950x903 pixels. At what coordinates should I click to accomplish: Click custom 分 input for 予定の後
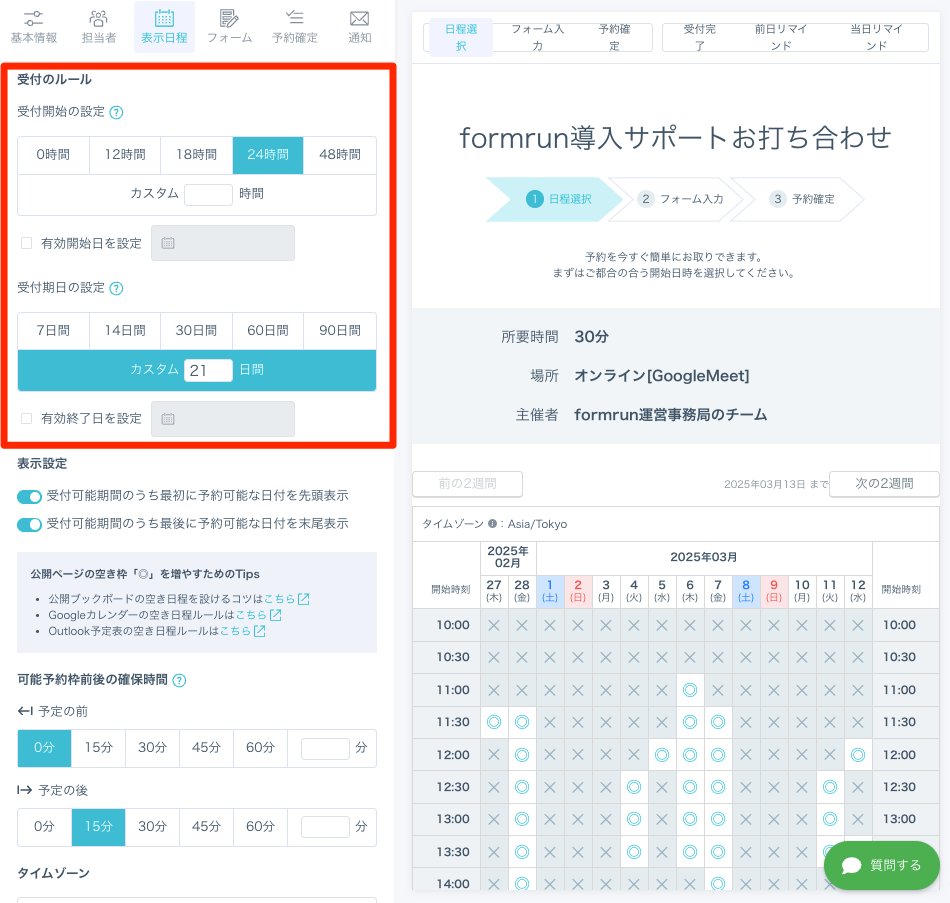click(325, 828)
